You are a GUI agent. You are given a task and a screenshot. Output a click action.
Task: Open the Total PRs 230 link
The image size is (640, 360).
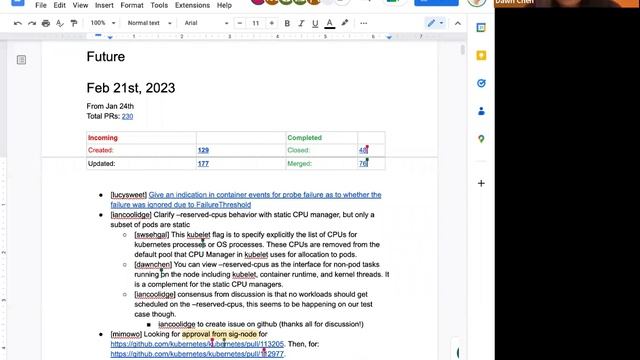127,116
